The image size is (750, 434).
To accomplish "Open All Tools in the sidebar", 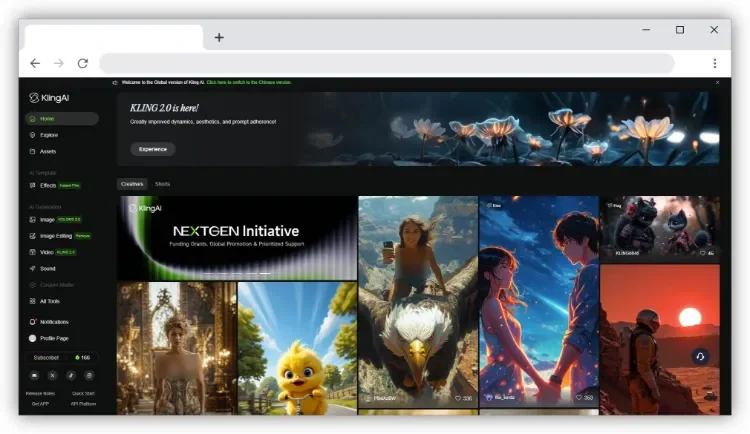I will [50, 300].
